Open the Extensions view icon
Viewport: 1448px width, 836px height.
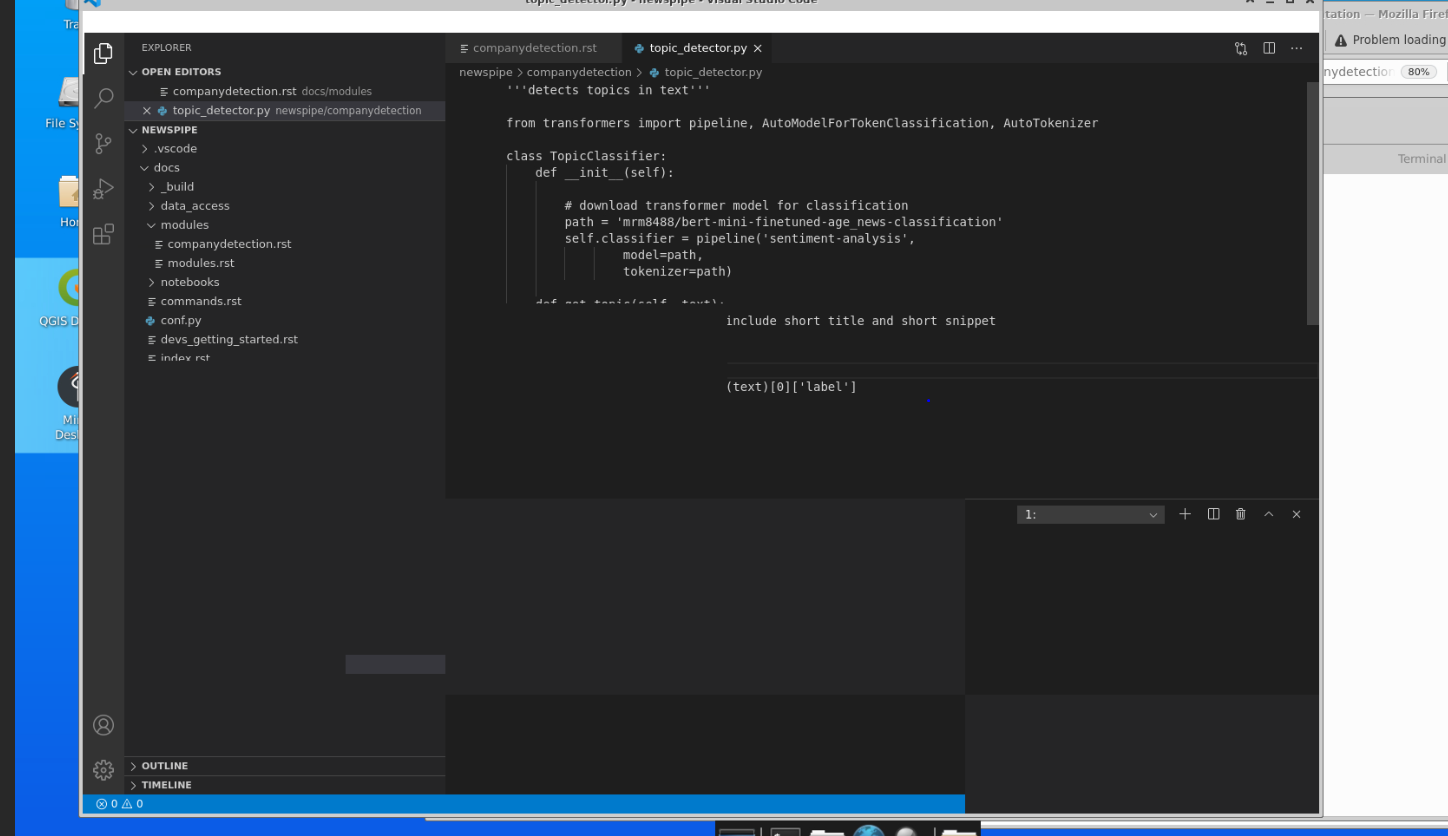103,234
